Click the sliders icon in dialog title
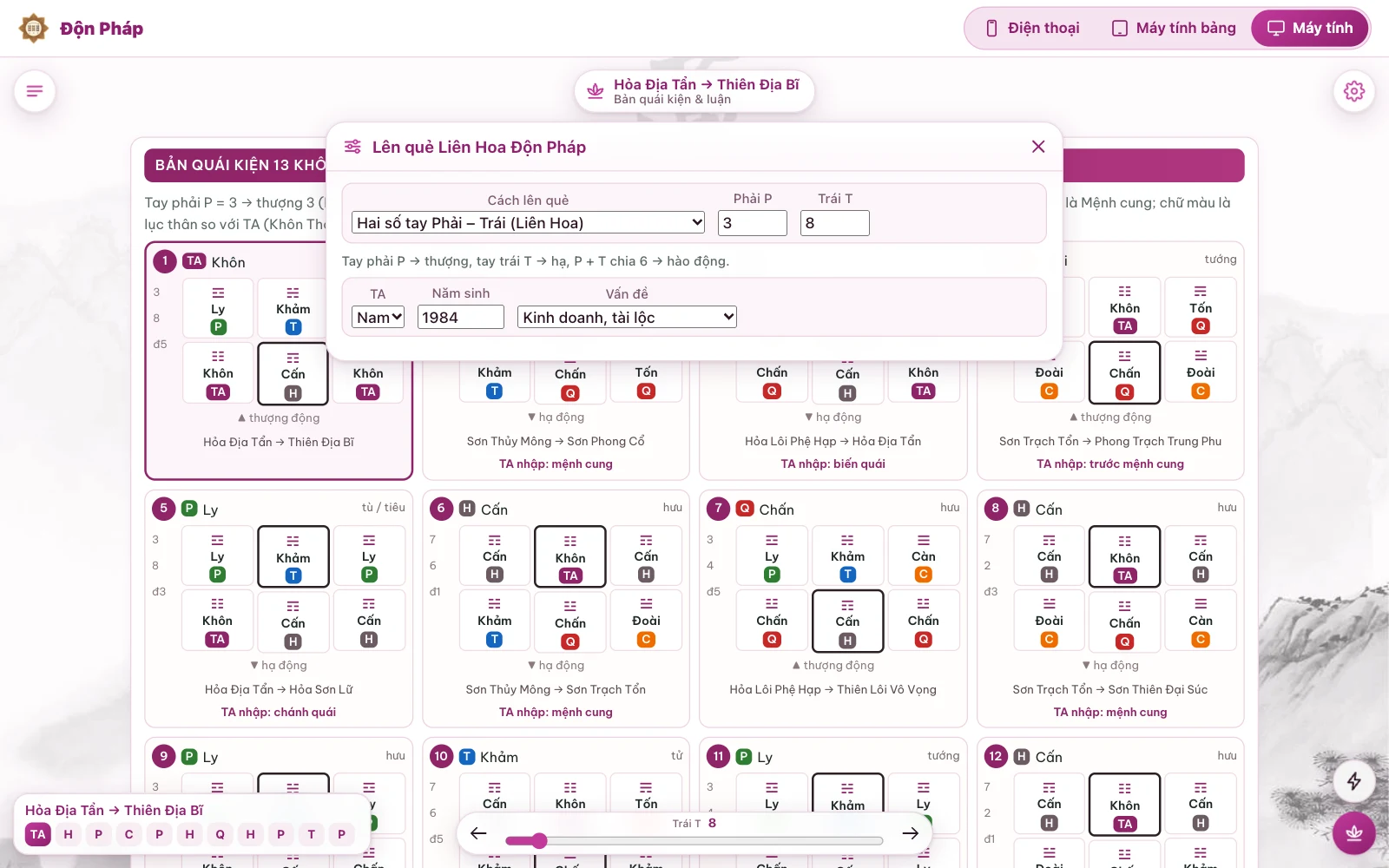The height and width of the screenshot is (868, 1389). 352,147
